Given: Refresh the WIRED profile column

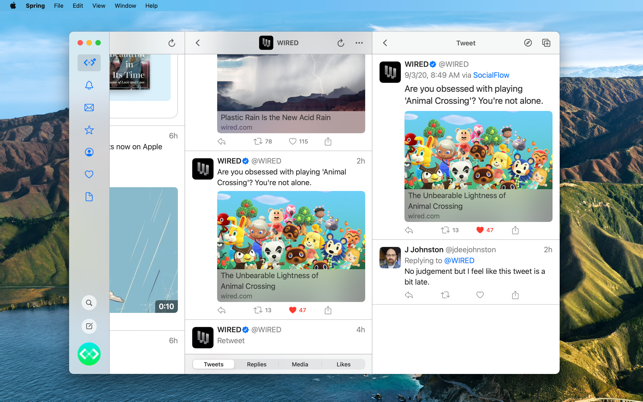Looking at the screenshot, I should coord(340,43).
